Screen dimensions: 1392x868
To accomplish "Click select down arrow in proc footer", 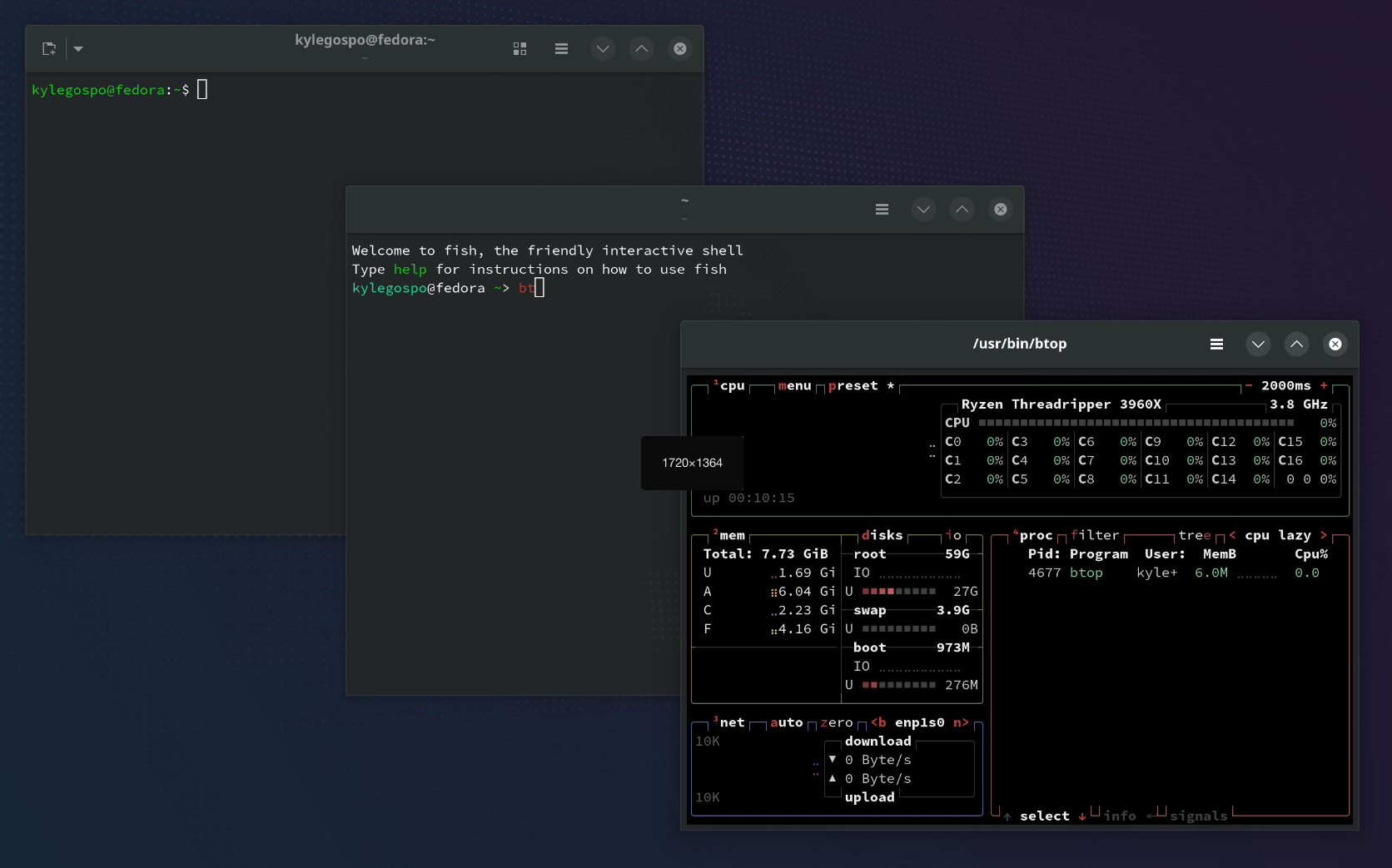I will (1082, 816).
